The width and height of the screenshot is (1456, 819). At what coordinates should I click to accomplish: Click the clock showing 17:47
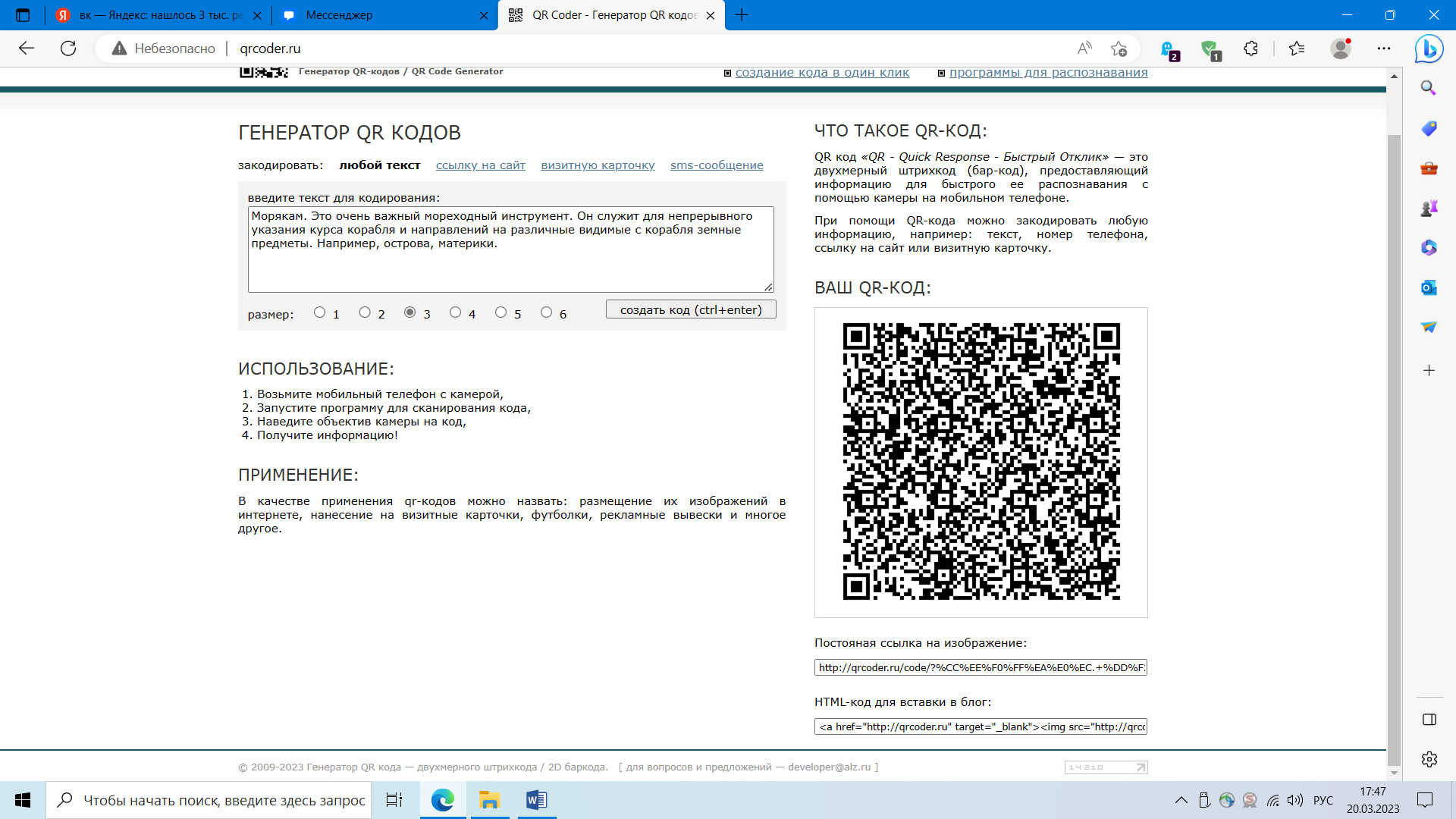coord(1373,792)
